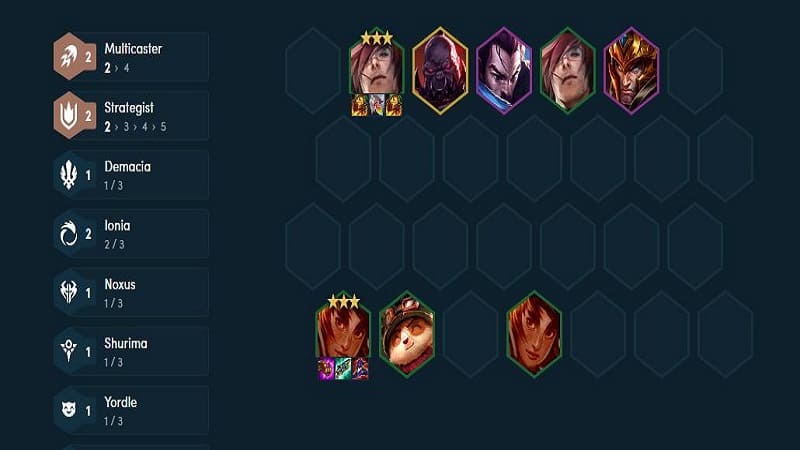The image size is (800, 450).
Task: Click the teal Spear of Shojin item icon
Action: pyautogui.click(x=343, y=368)
